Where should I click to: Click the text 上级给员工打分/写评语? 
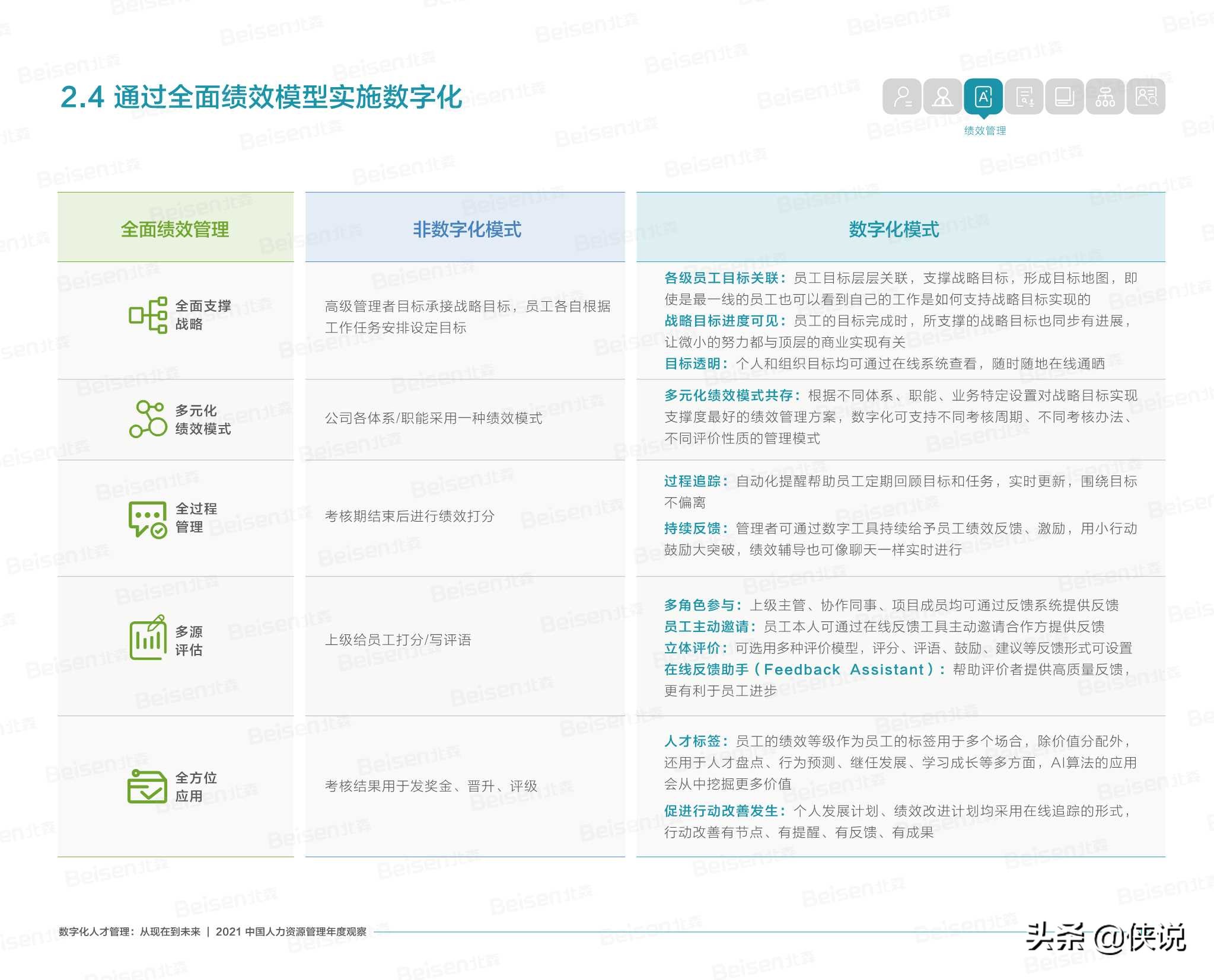398,640
